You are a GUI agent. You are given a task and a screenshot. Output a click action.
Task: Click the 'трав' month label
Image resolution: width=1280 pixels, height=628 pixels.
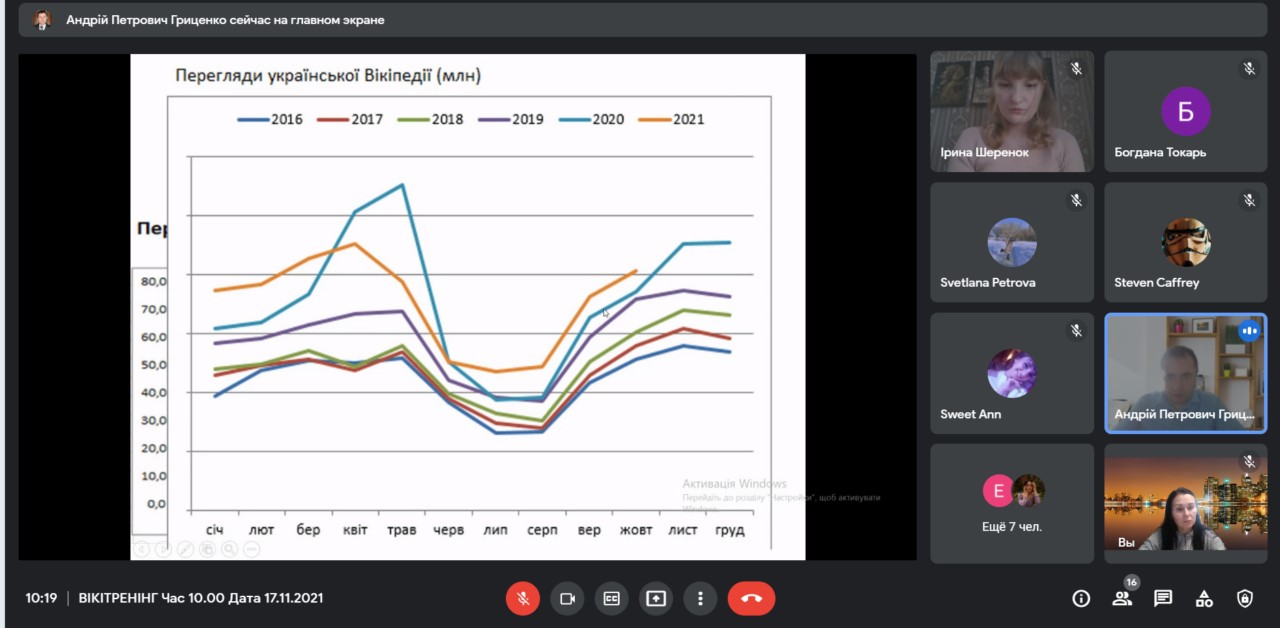pos(402,529)
